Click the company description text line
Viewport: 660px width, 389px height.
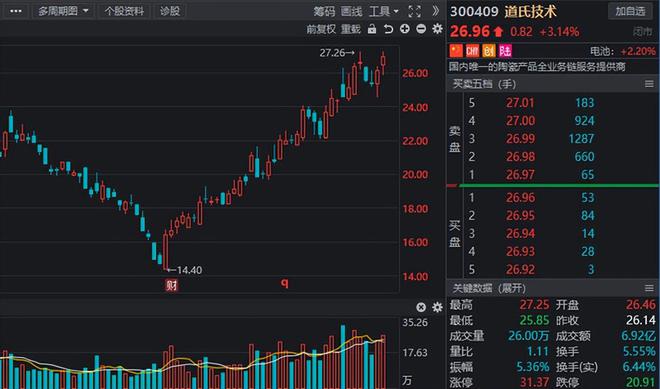pyautogui.click(x=537, y=67)
